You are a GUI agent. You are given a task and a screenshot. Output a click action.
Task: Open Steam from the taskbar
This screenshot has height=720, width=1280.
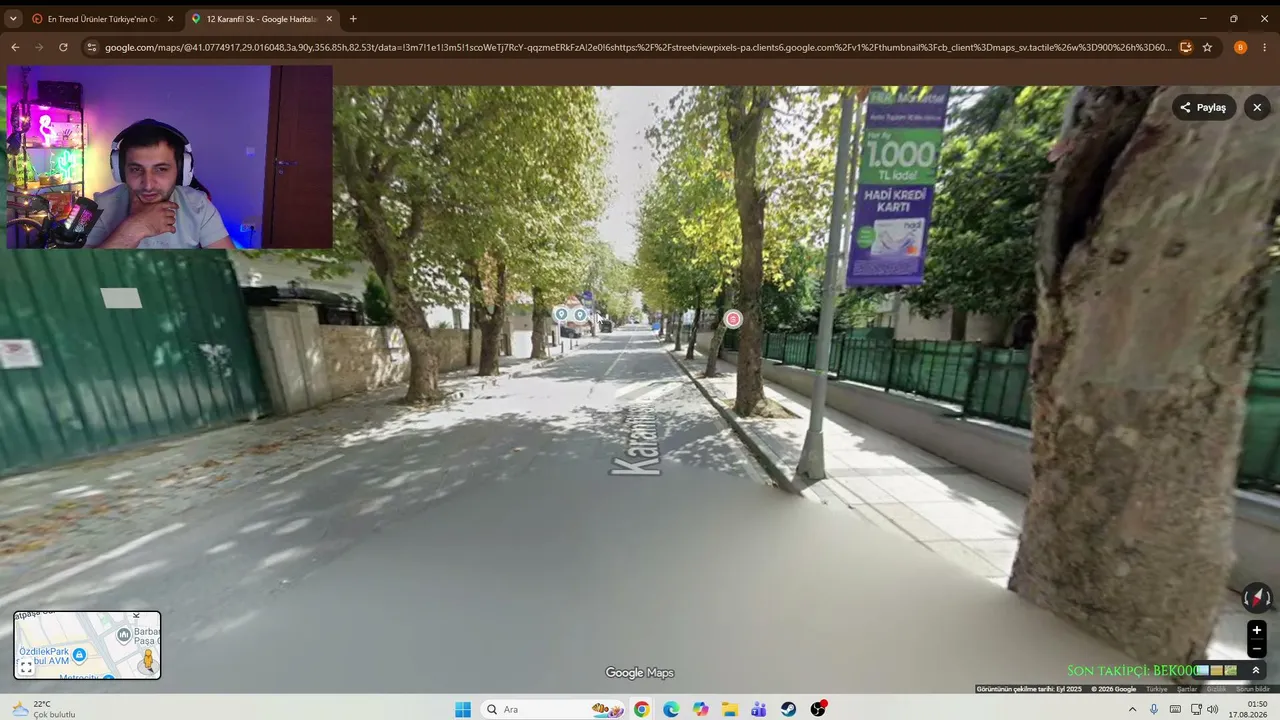[x=789, y=709]
